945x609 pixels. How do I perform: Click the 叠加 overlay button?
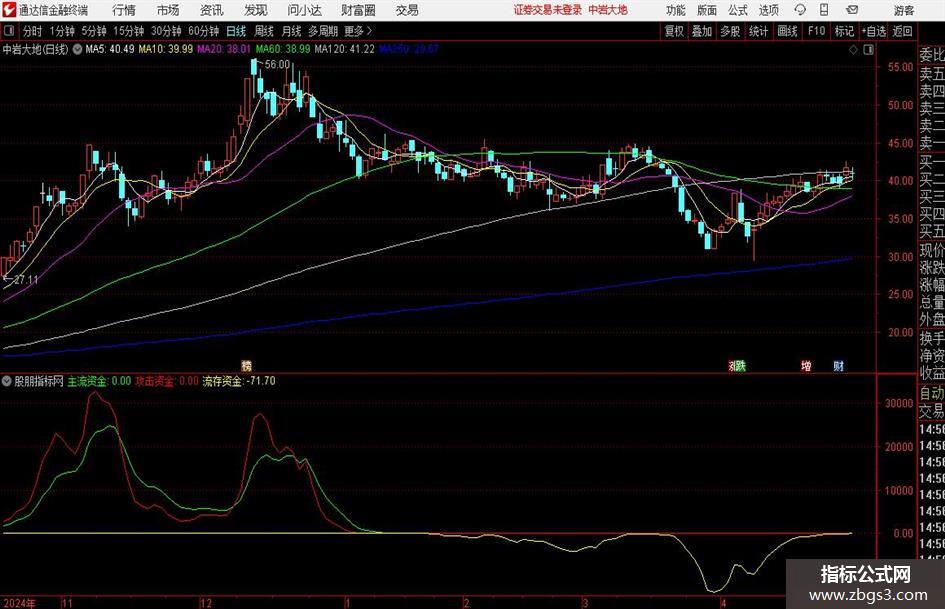coord(702,31)
